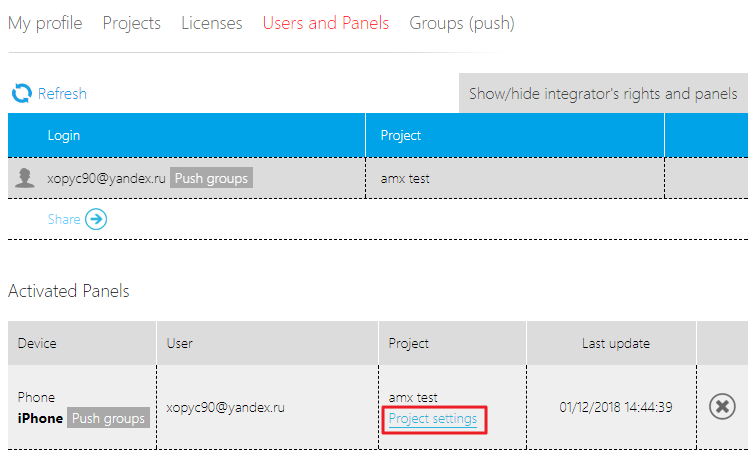Click the user avatar icon beside login
This screenshot has width=756, height=456.
tap(25, 178)
